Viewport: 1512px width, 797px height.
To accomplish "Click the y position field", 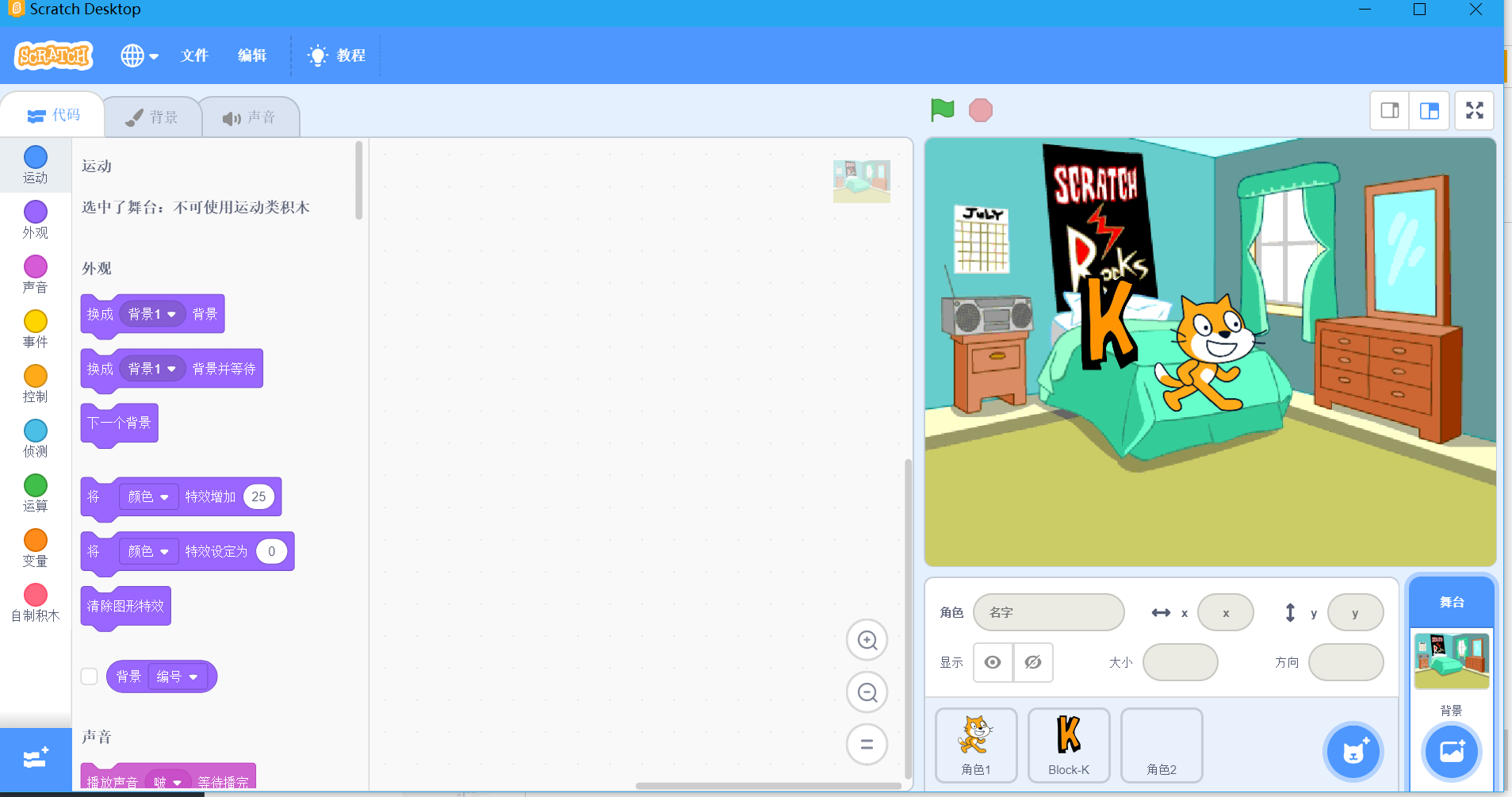I will (1355, 612).
